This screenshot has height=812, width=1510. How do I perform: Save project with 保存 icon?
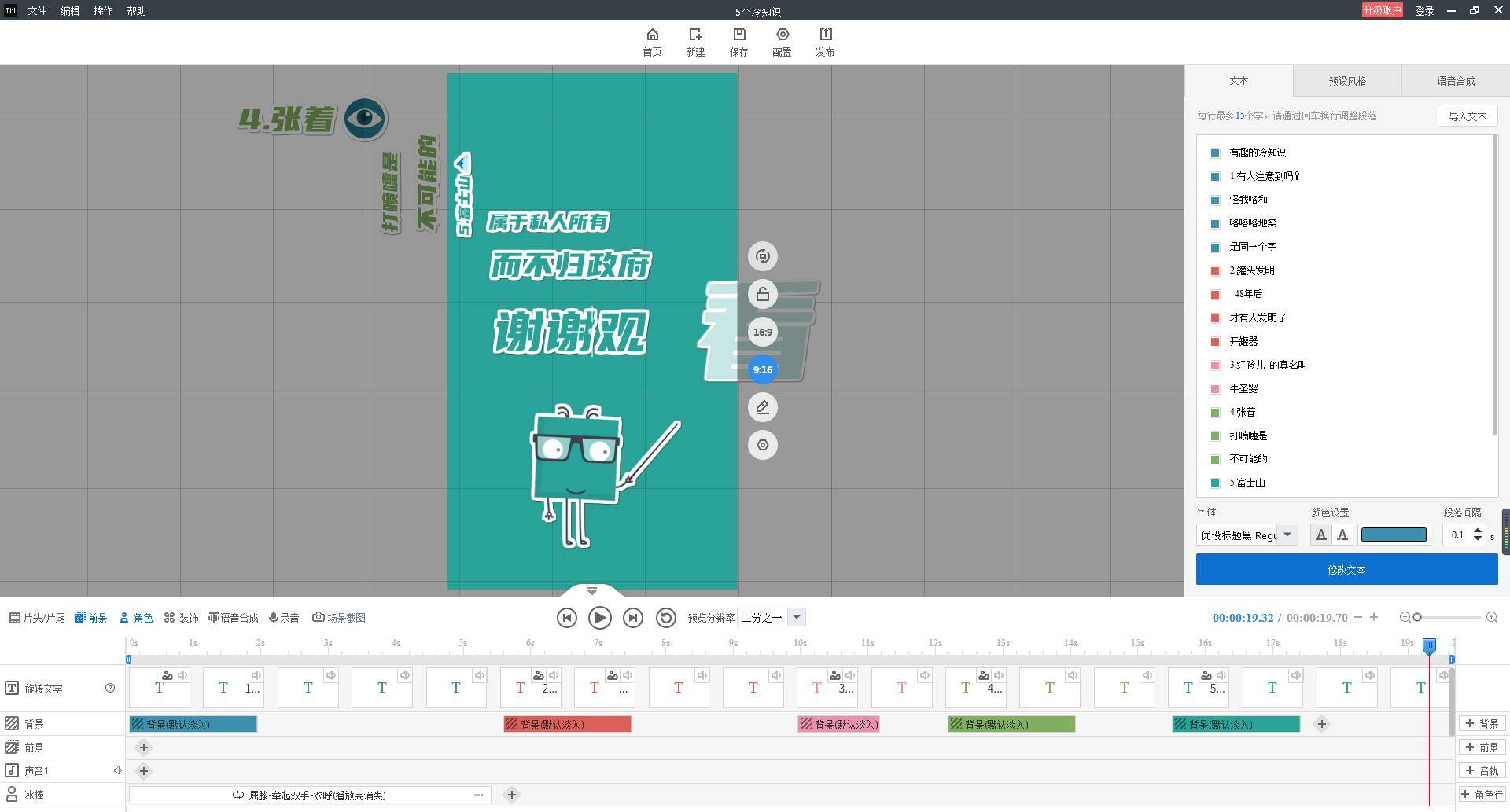coord(738,42)
